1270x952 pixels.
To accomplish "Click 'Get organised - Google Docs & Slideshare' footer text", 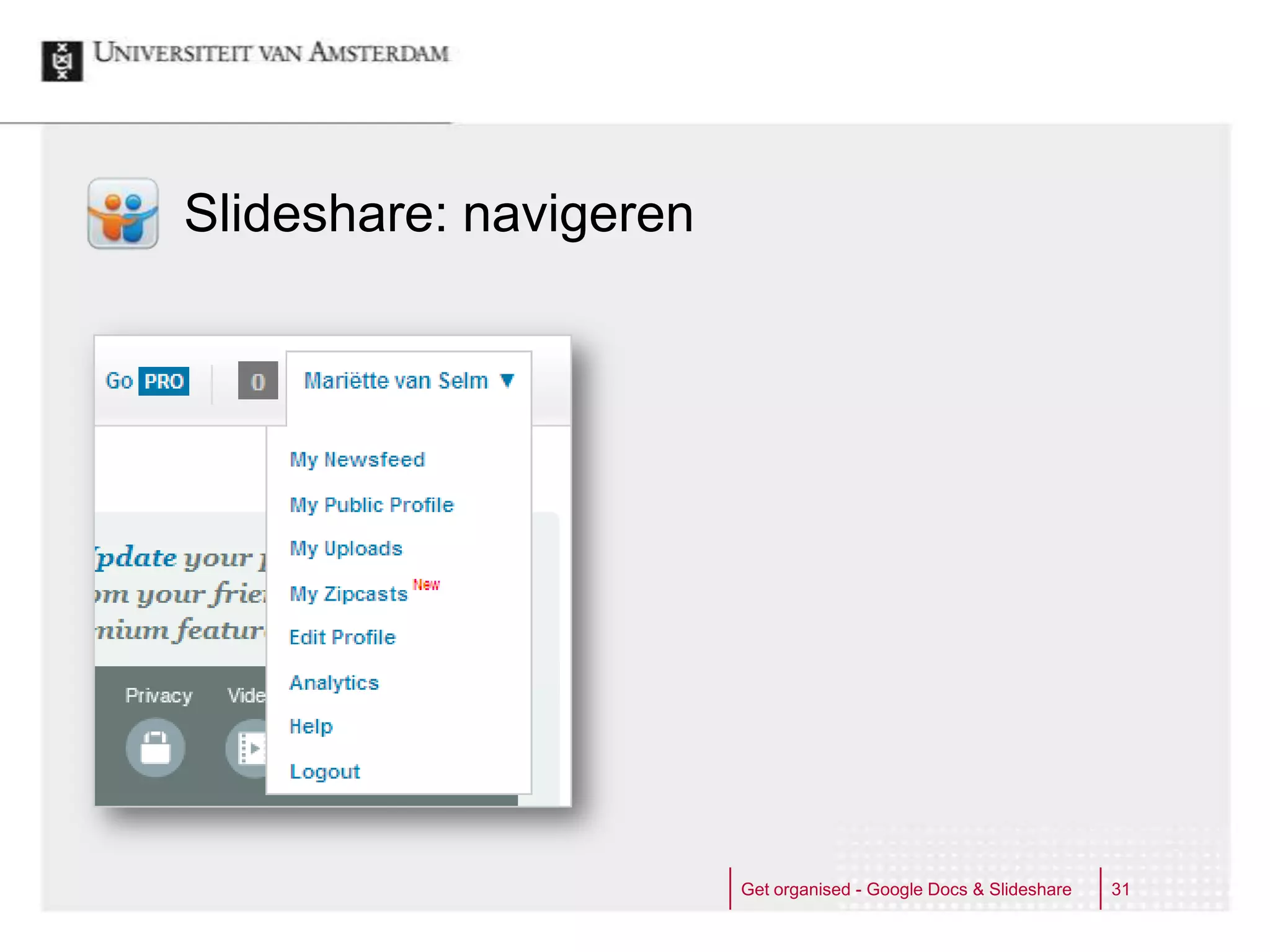I will [x=906, y=889].
